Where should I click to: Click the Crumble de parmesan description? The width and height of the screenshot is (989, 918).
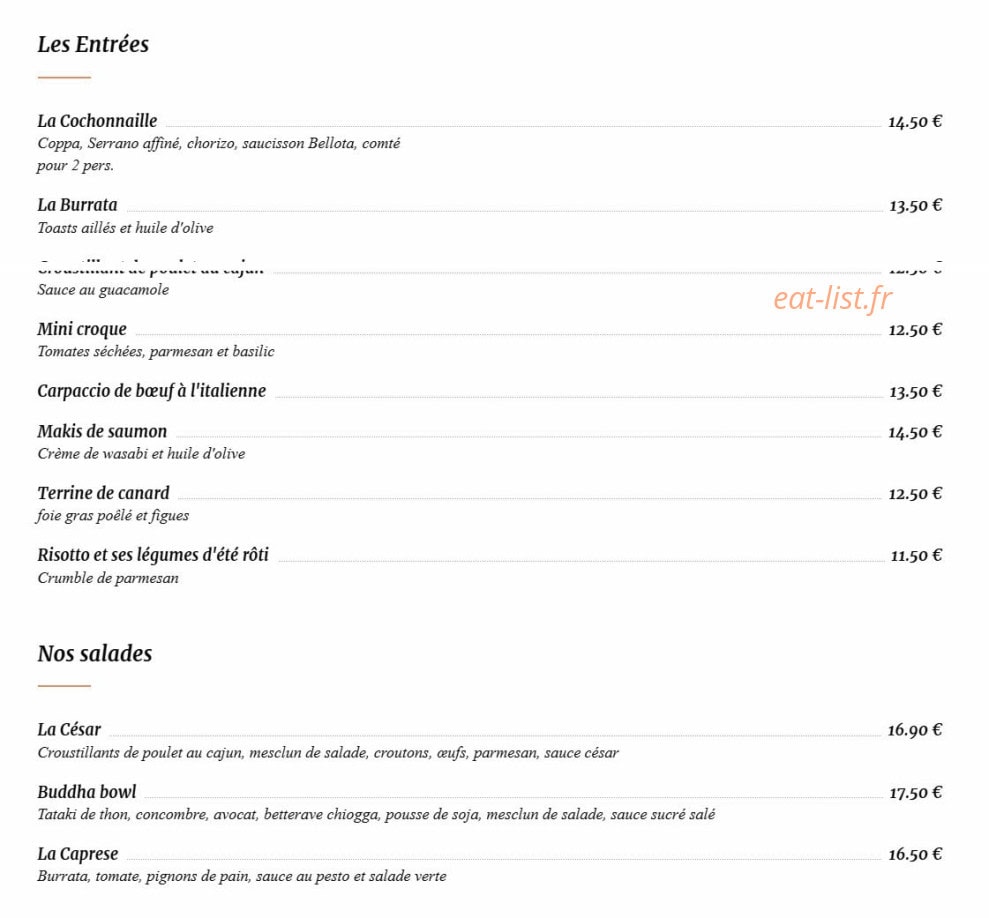click(108, 578)
